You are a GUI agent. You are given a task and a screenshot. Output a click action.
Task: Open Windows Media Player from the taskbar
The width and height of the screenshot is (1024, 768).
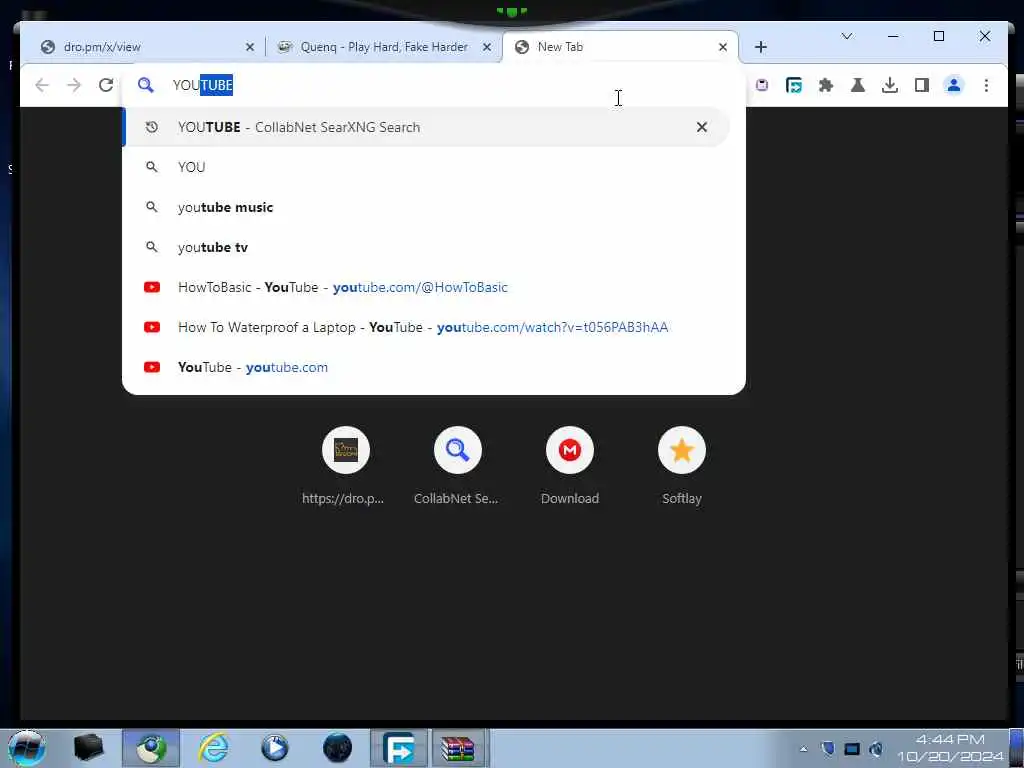(x=275, y=748)
